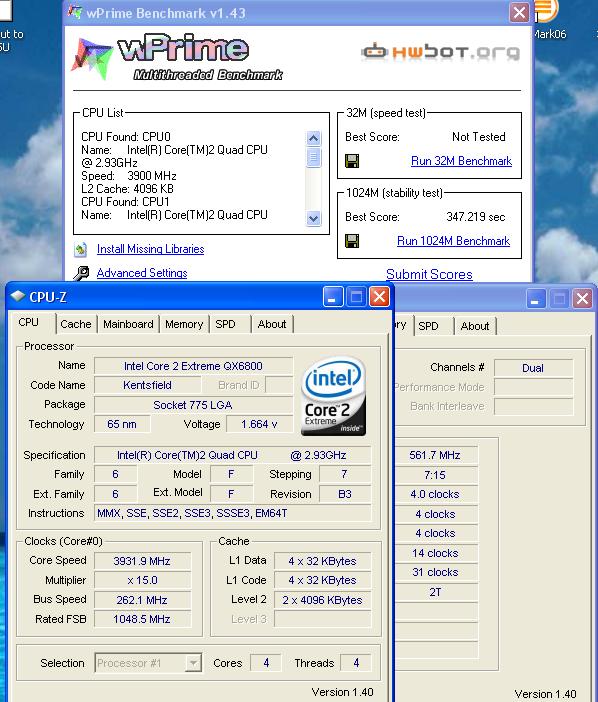Click the Core Speed value 3931.9 MHz
The width and height of the screenshot is (598, 702).
(x=142, y=561)
